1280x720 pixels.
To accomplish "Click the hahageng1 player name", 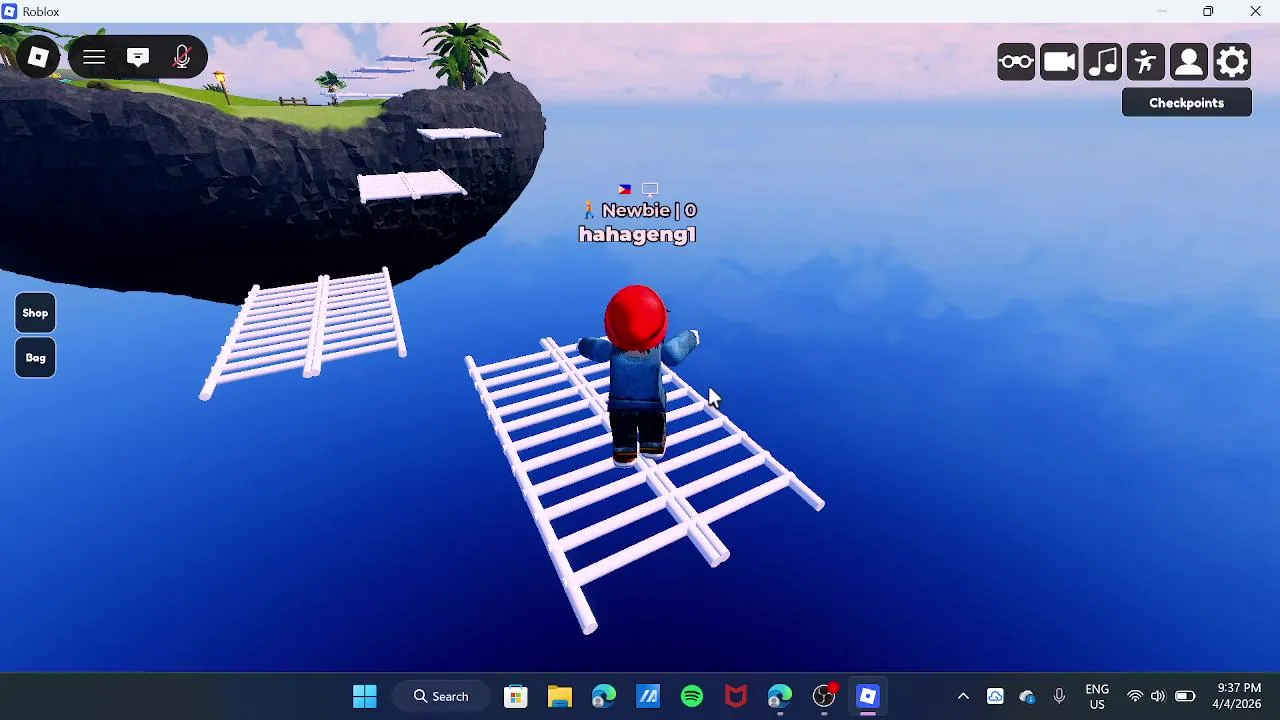I will click(x=637, y=235).
